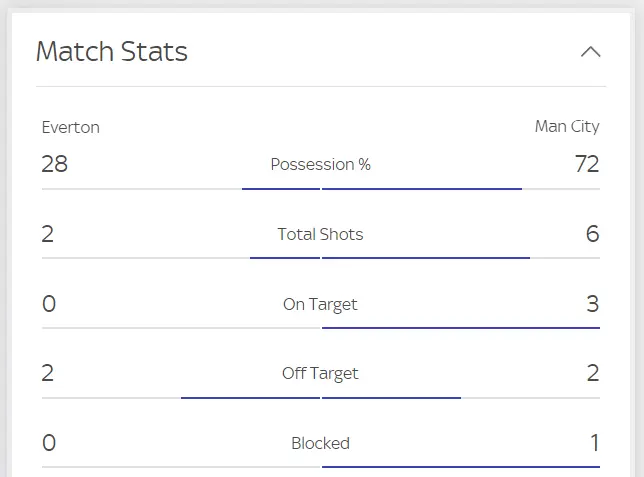
Task: Click the Total Shots label
Action: tap(320, 234)
